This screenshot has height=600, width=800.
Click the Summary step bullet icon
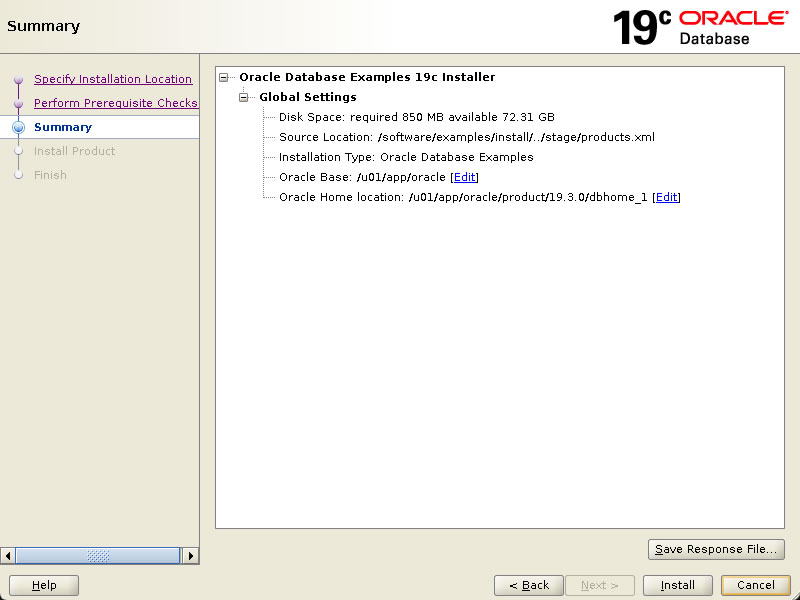click(x=18, y=127)
